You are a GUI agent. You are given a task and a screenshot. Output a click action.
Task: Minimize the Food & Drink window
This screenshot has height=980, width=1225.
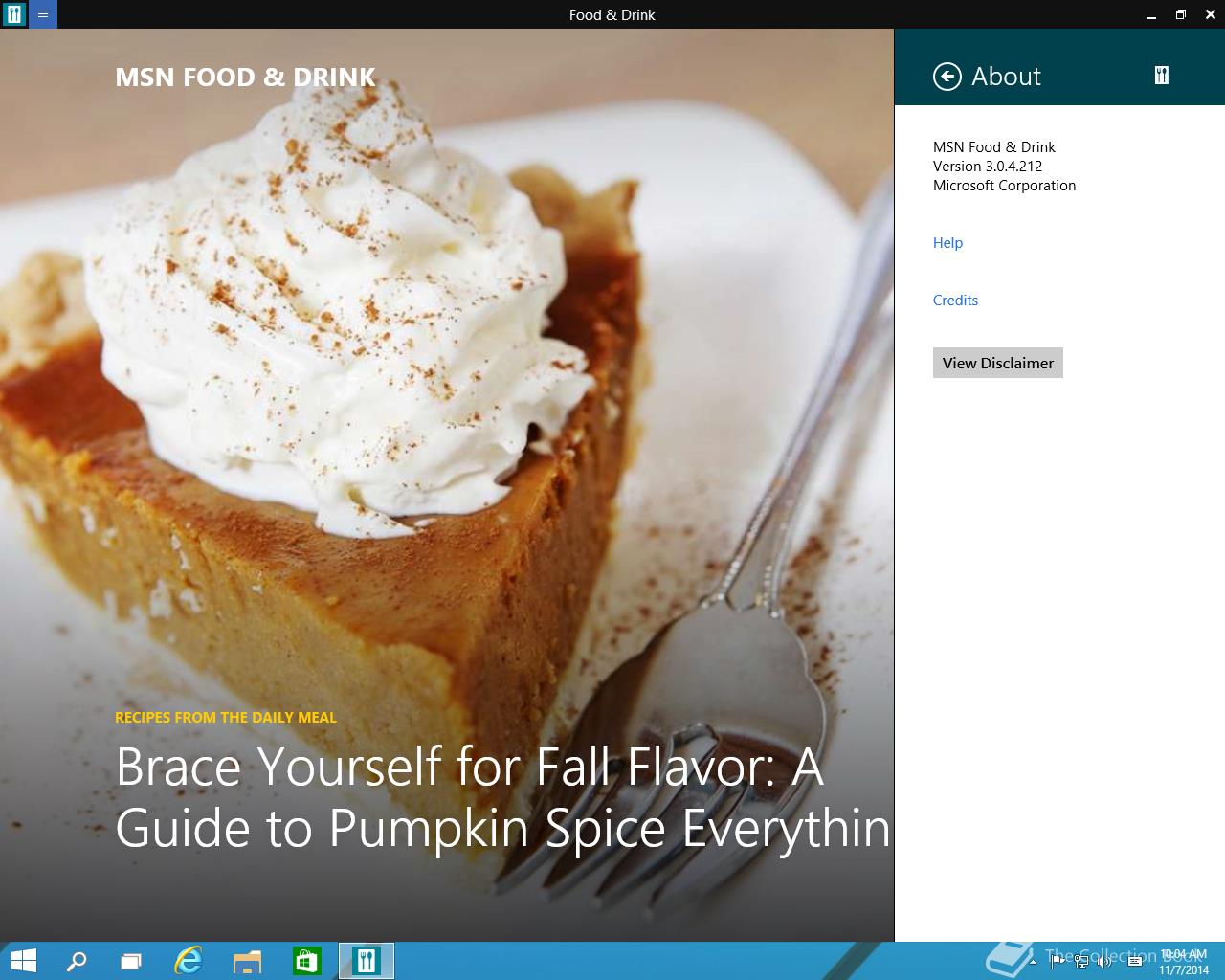point(1149,14)
